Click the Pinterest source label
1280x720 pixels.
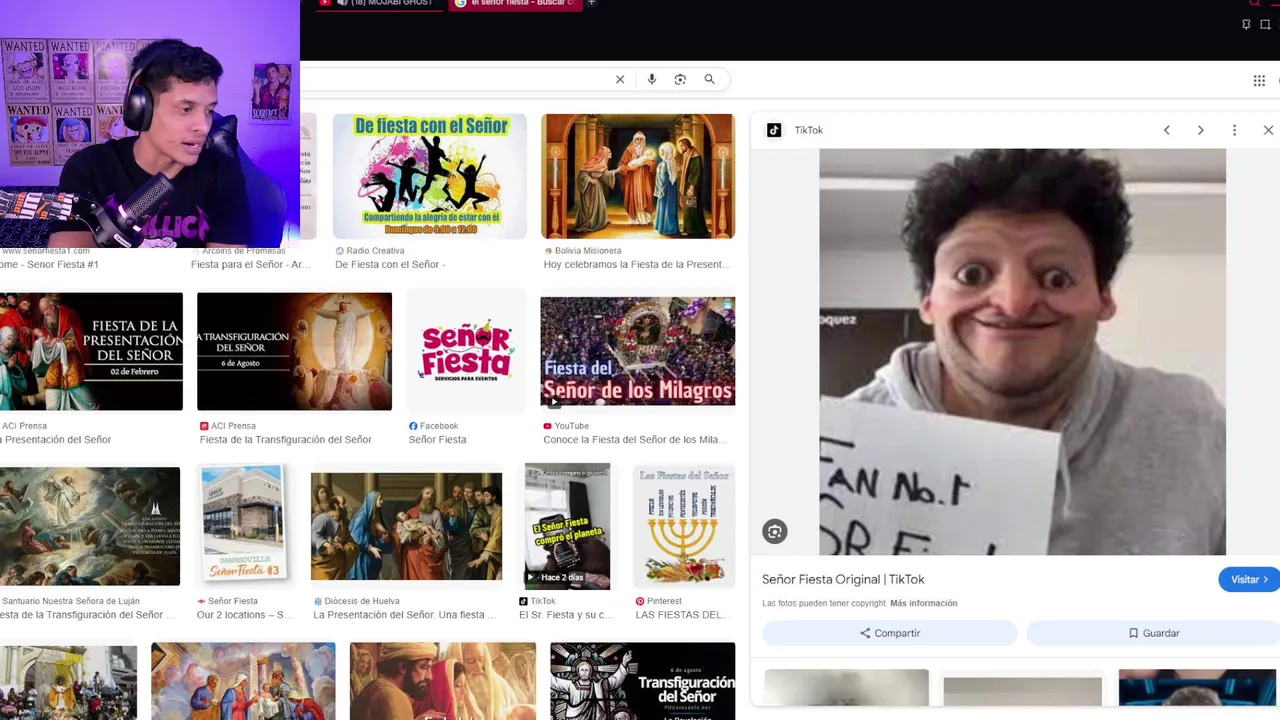(664, 601)
